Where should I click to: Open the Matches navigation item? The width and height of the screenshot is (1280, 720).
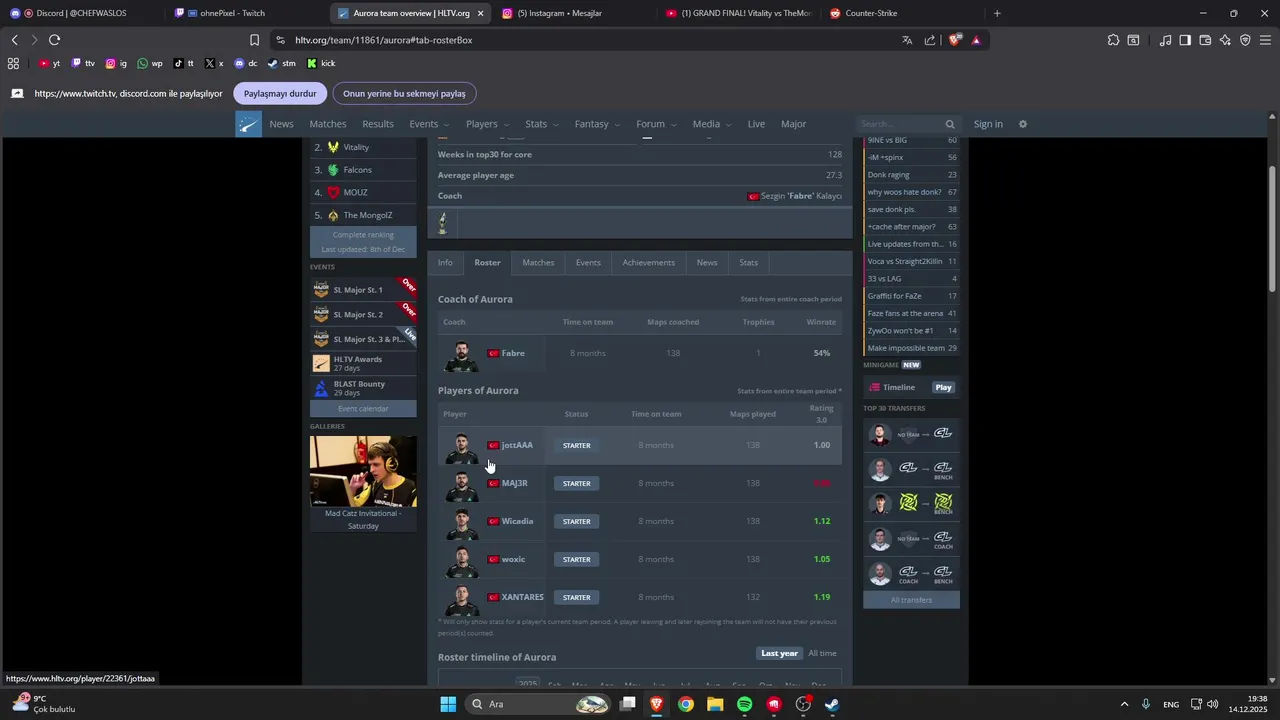[x=328, y=124]
